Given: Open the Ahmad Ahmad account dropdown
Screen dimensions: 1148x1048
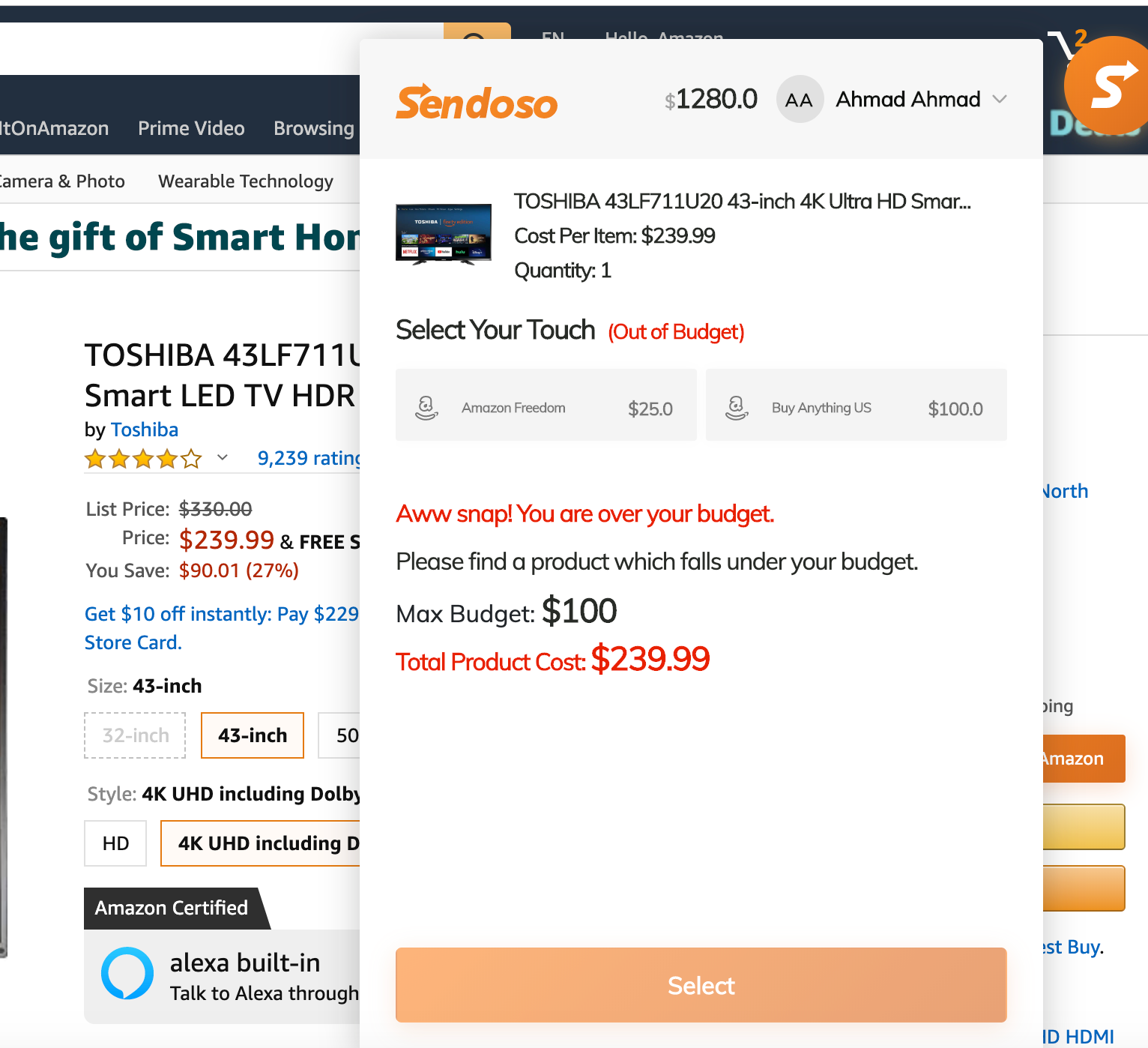Looking at the screenshot, I should [1000, 99].
